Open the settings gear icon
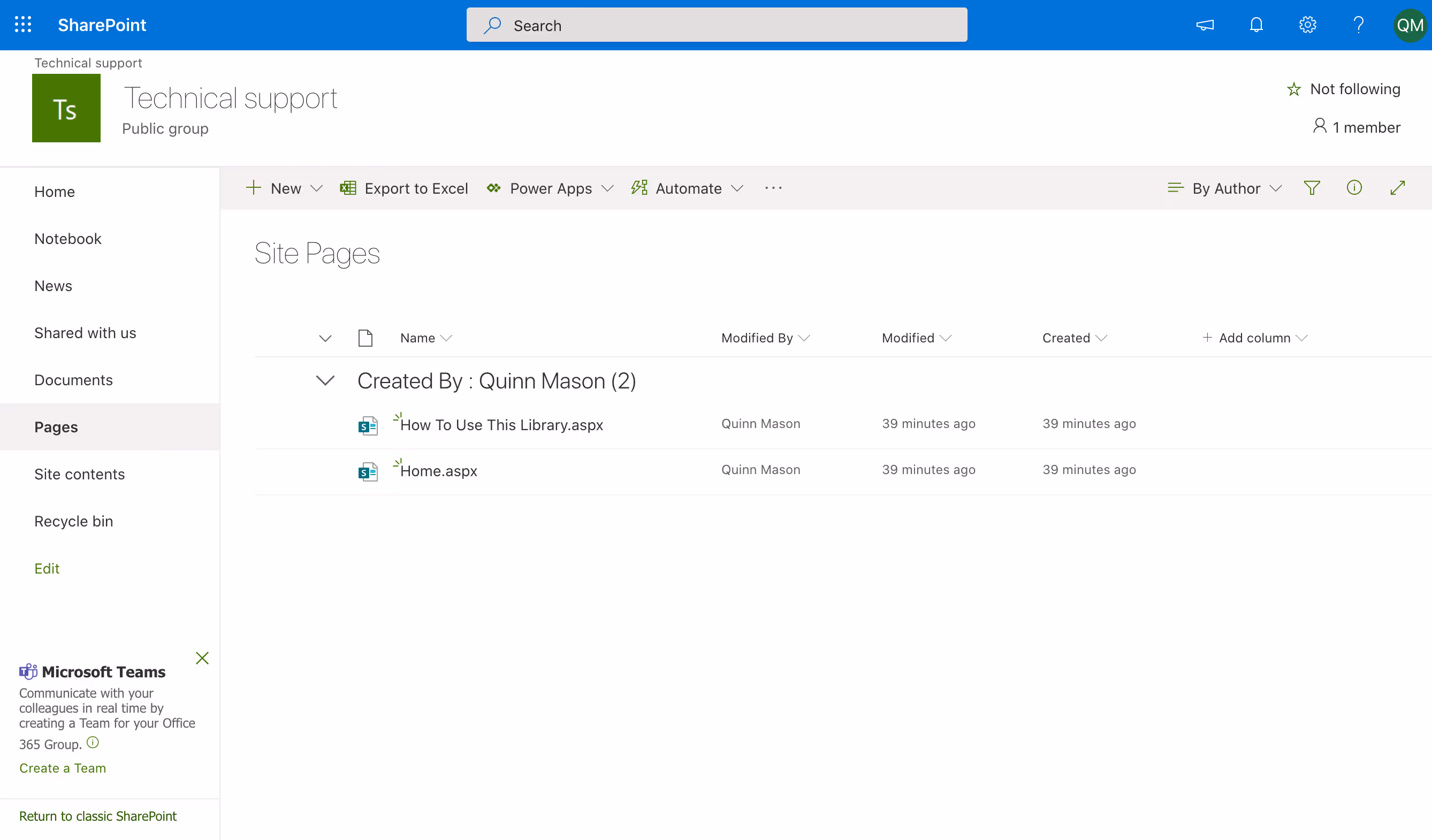This screenshot has width=1432, height=840. coord(1307,25)
